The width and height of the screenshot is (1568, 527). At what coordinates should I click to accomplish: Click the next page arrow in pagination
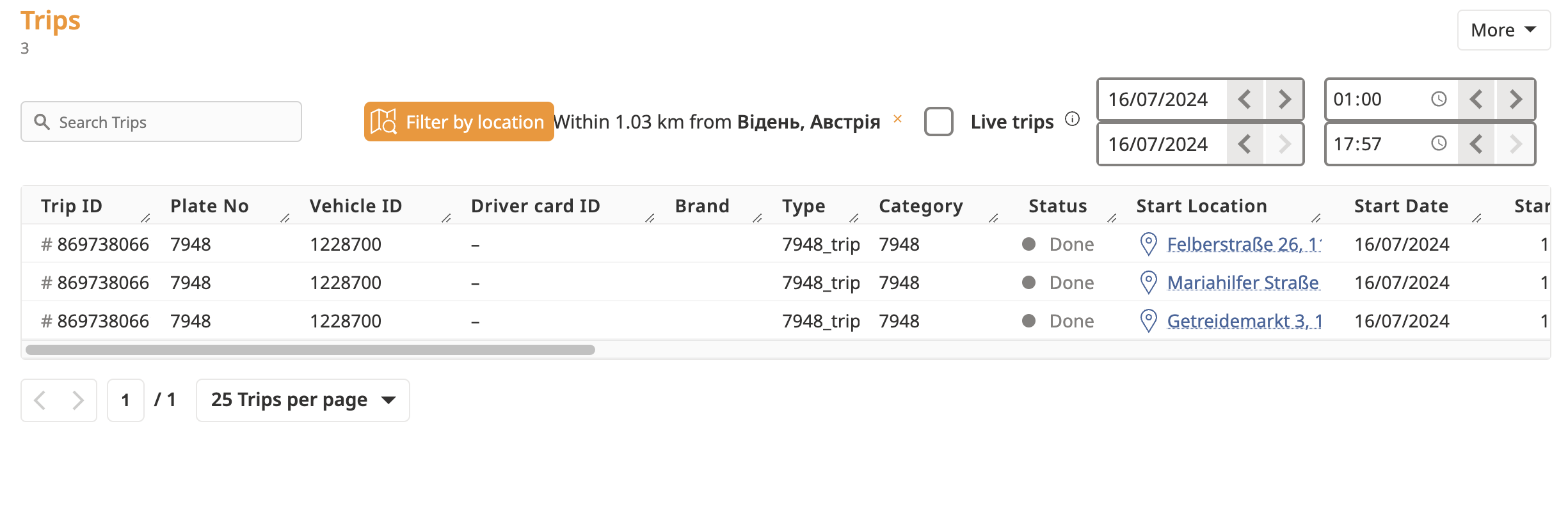coord(78,400)
